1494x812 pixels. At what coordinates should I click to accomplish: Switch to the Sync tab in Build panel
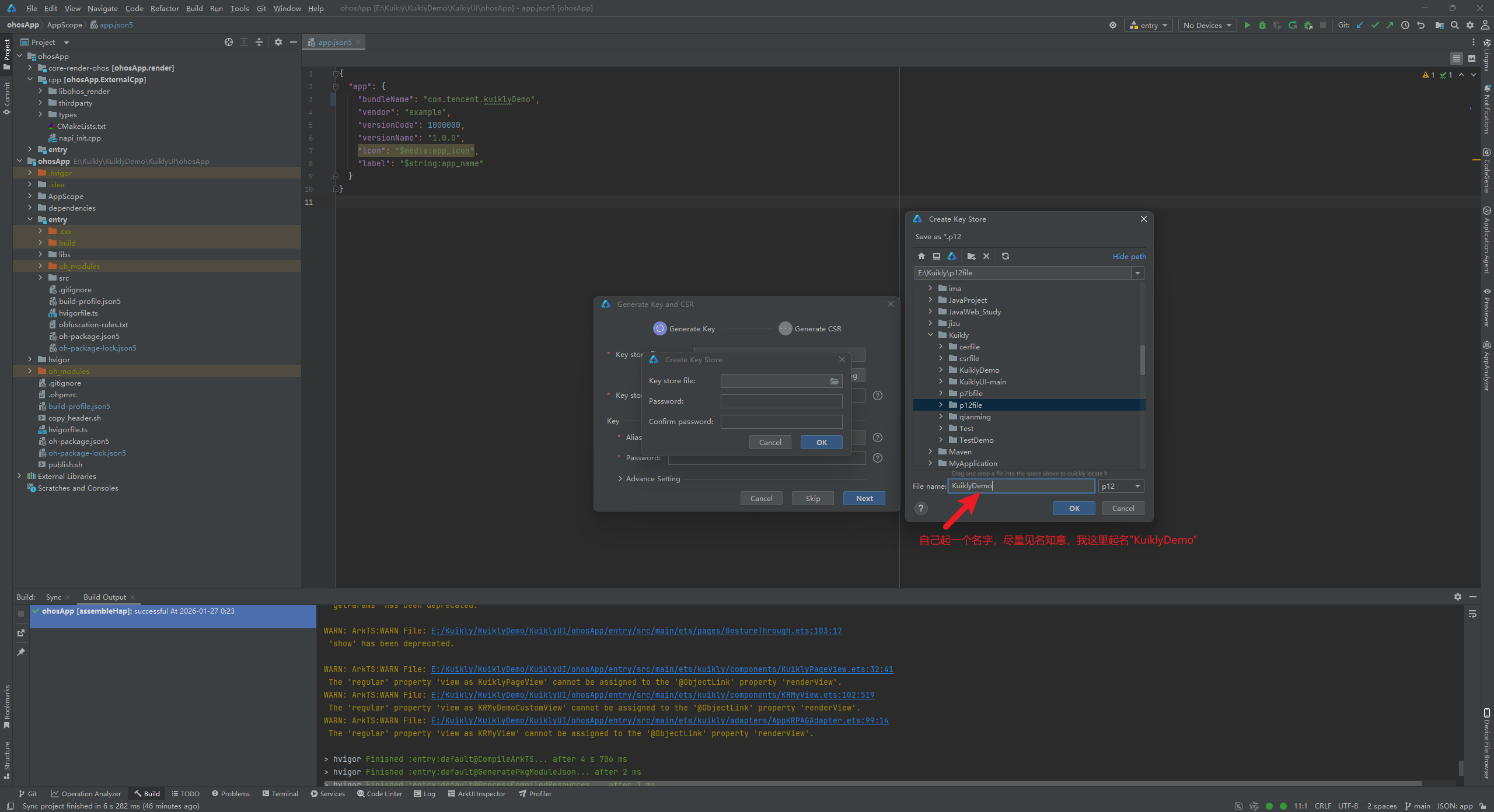[53, 597]
